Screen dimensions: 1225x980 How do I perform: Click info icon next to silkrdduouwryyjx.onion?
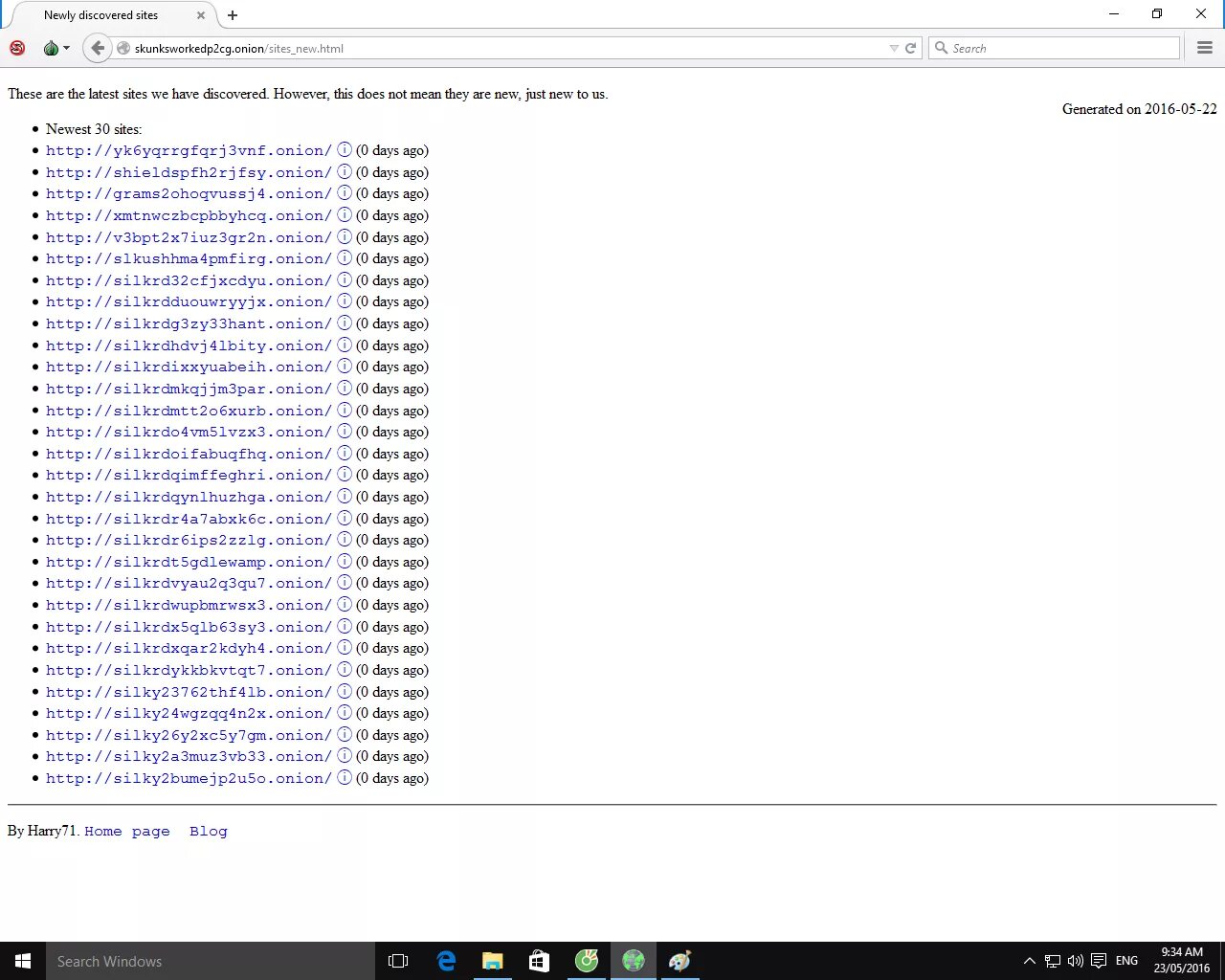click(x=345, y=301)
